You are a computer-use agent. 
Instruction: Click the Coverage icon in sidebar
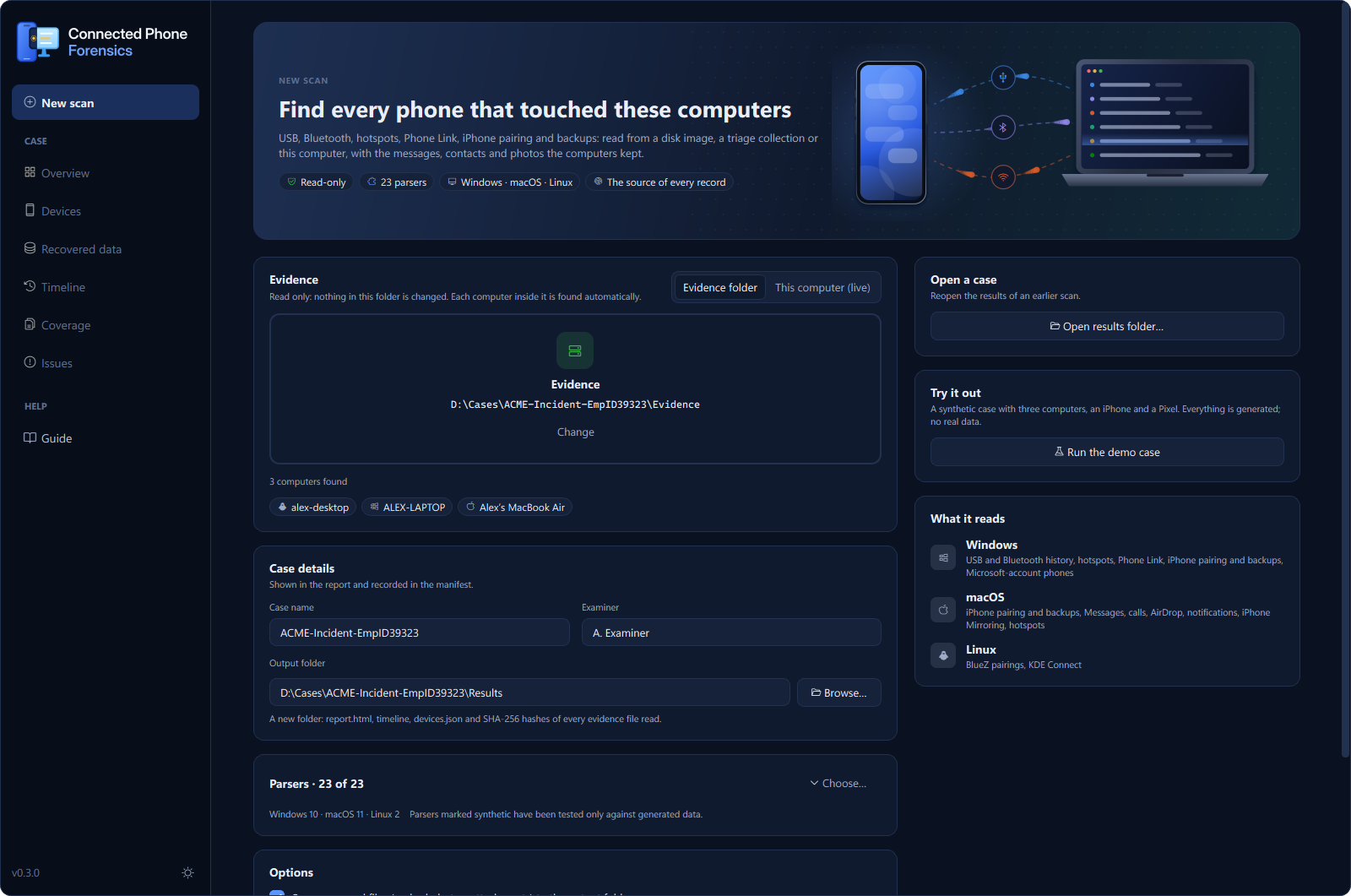click(30, 324)
